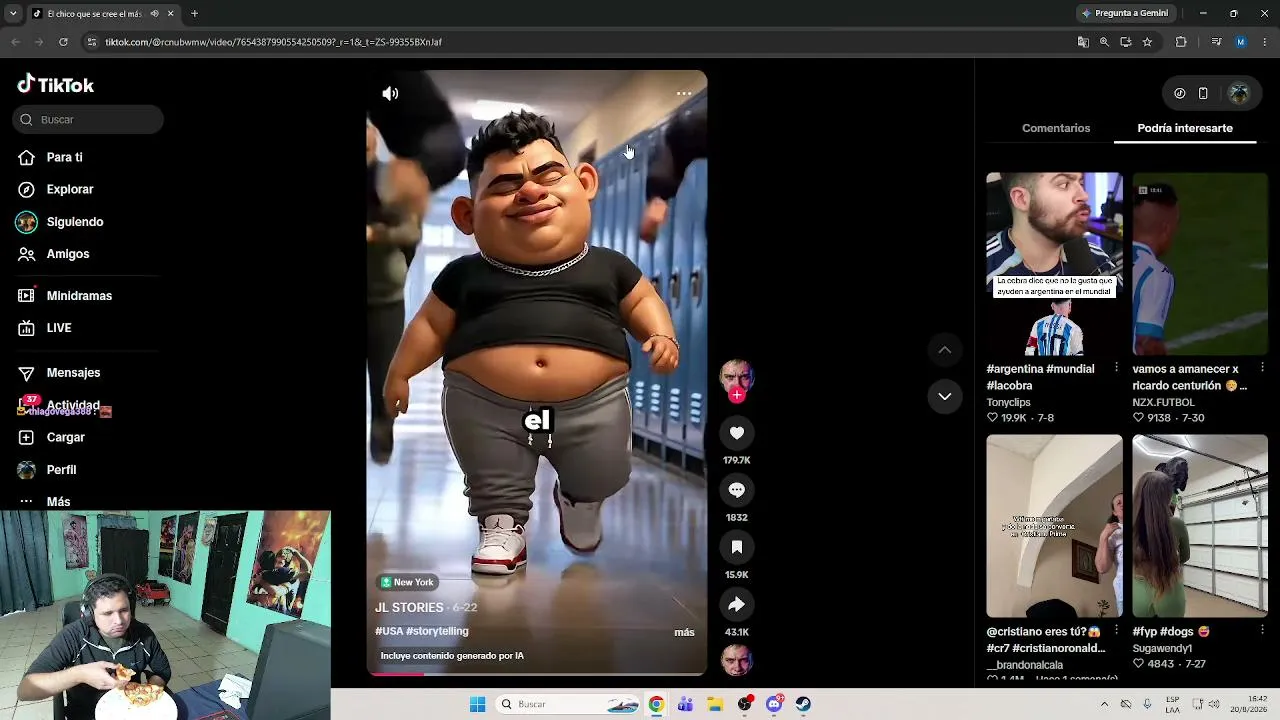Click the New York location tag
The width and height of the screenshot is (1280, 720).
click(407, 582)
